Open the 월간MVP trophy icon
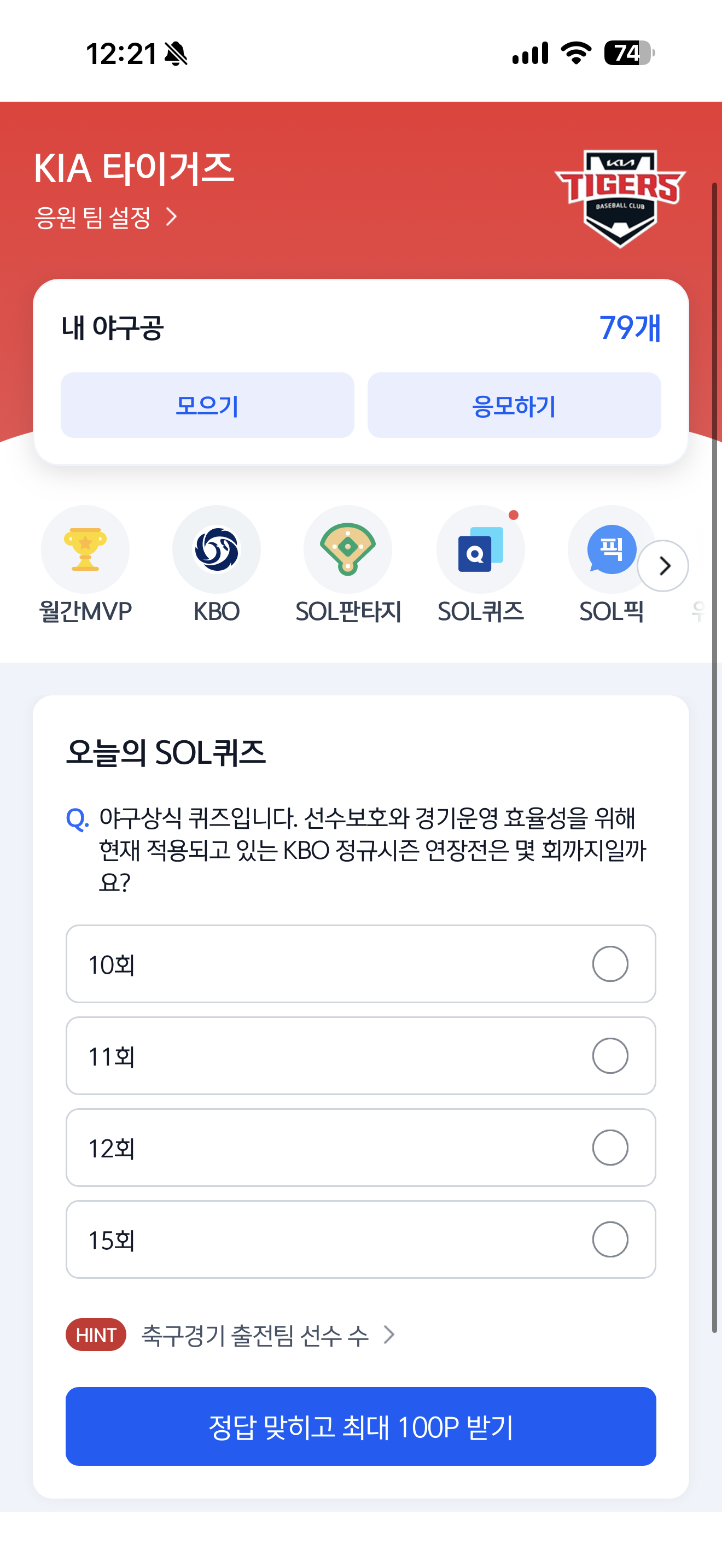The height and width of the screenshot is (1568, 722). pos(85,549)
